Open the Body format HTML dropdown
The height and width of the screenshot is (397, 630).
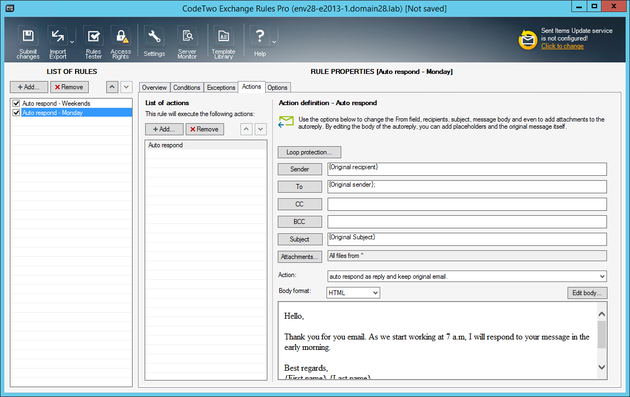coord(353,293)
